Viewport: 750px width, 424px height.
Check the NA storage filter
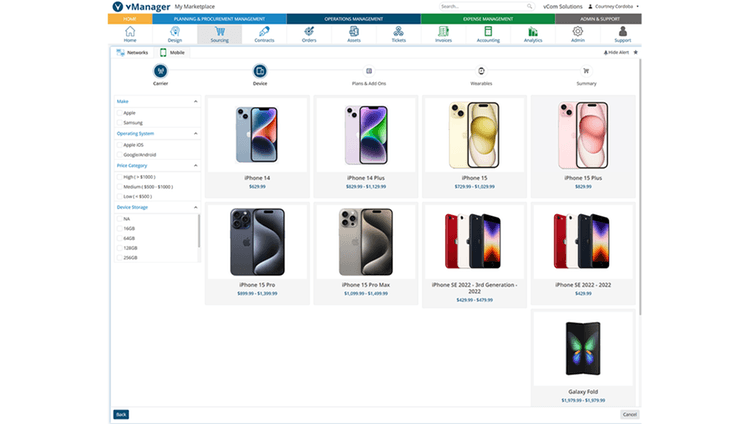[120, 219]
